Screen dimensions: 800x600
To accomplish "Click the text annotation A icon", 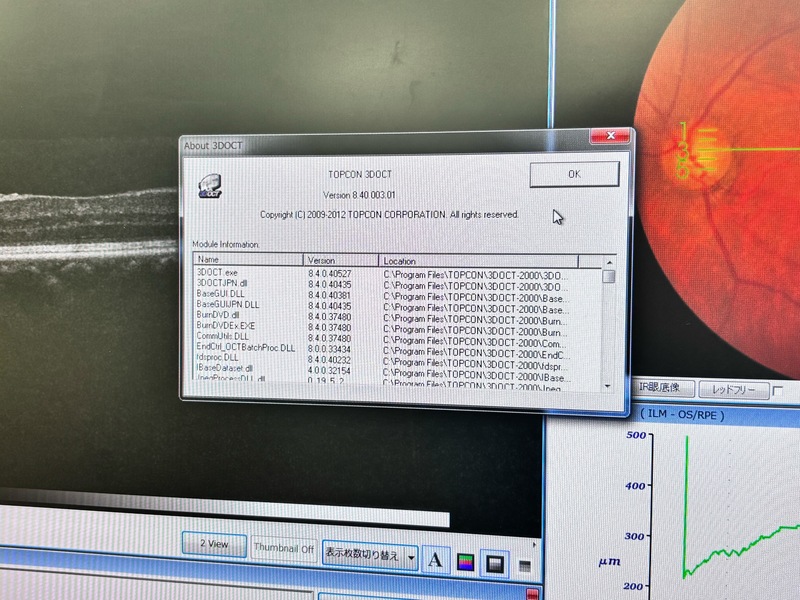I will pyautogui.click(x=434, y=561).
